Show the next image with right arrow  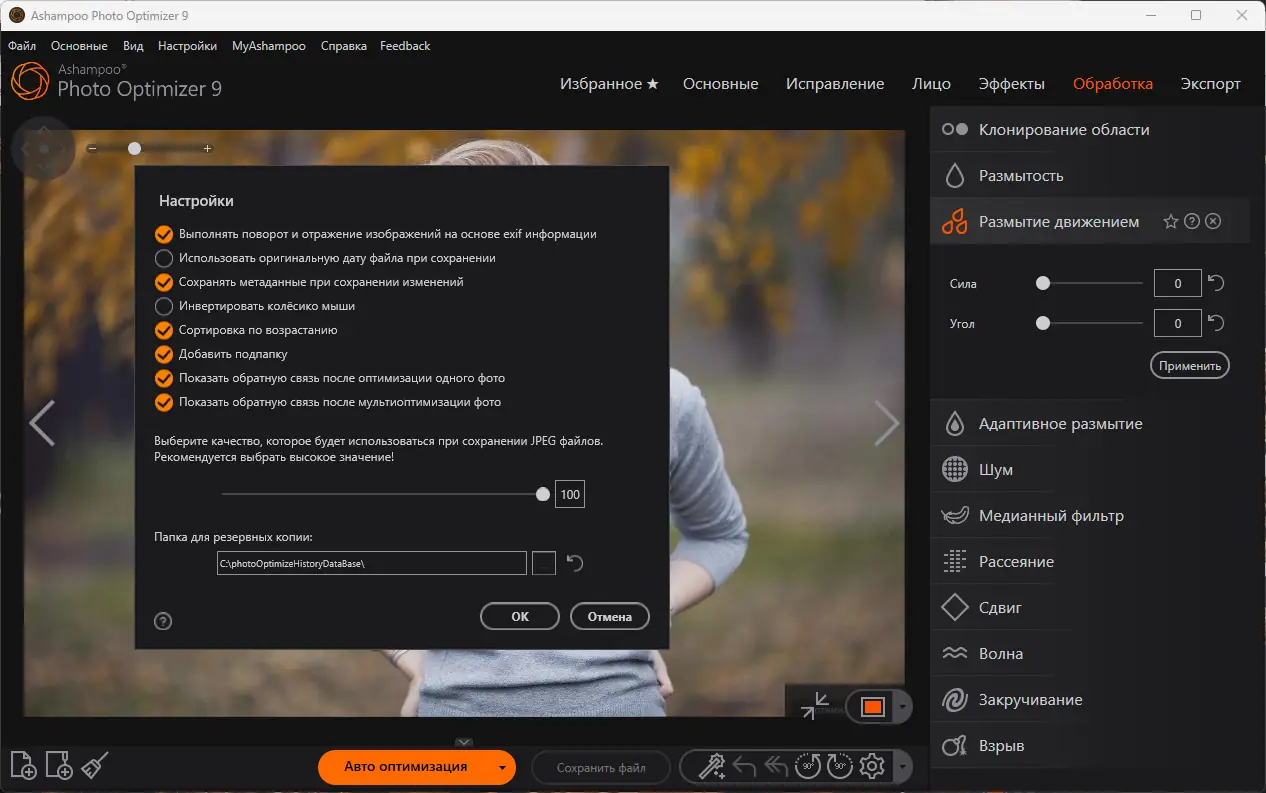pyautogui.click(x=887, y=423)
